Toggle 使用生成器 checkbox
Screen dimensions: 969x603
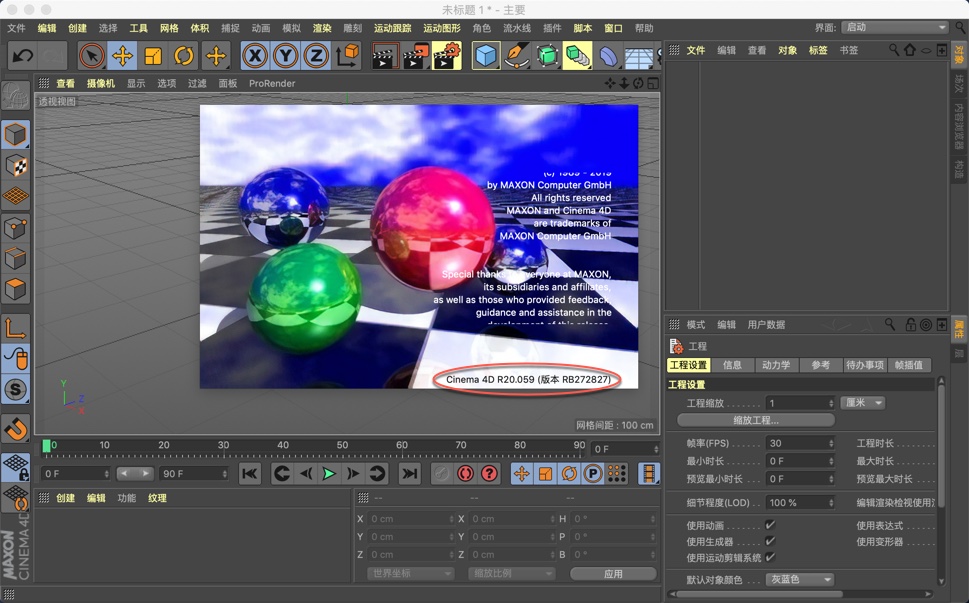click(x=770, y=541)
